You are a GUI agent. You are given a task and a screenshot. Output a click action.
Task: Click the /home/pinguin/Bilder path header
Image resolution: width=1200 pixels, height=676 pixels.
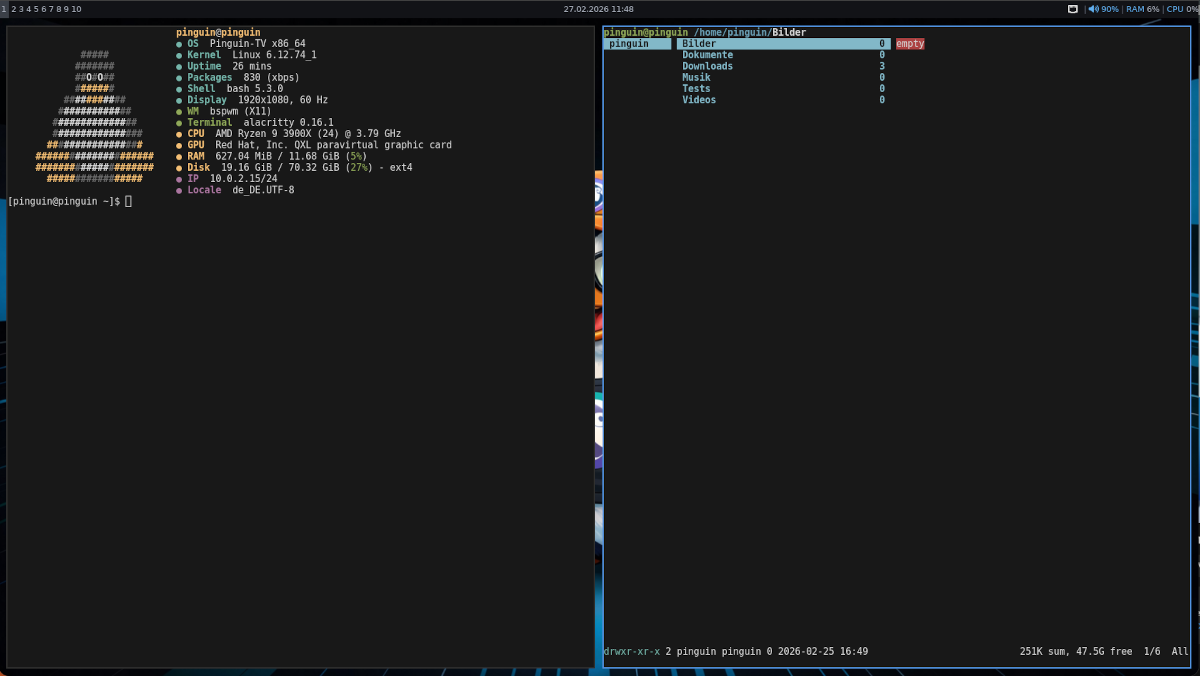pyautogui.click(x=750, y=32)
